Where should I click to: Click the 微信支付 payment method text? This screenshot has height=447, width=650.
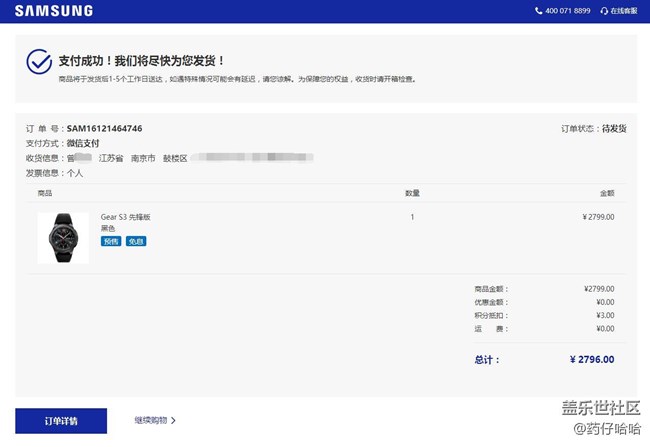pyautogui.click(x=83, y=143)
